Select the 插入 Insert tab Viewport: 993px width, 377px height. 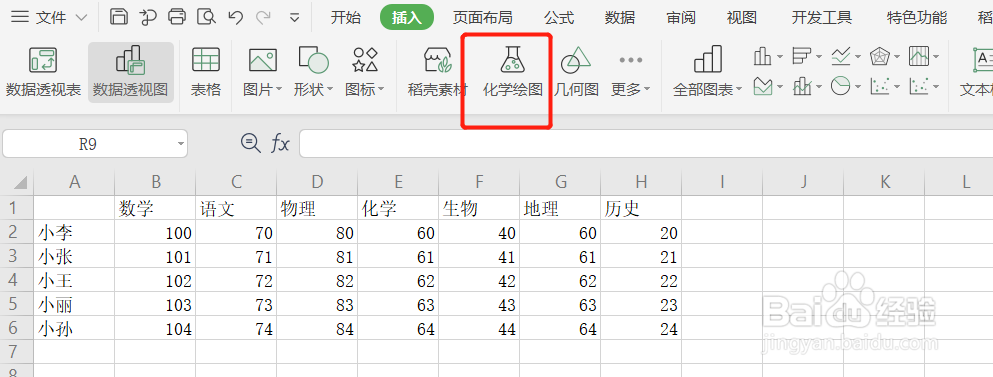[407, 18]
